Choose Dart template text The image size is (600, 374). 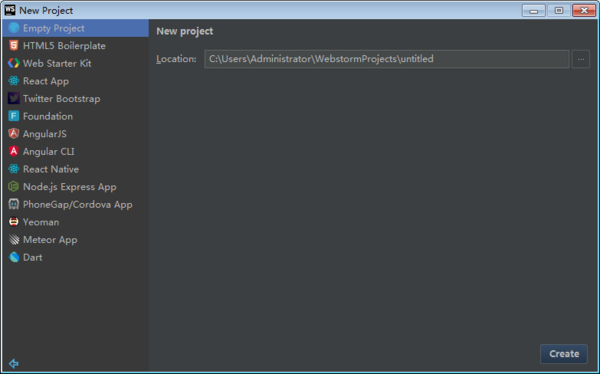[x=33, y=257]
